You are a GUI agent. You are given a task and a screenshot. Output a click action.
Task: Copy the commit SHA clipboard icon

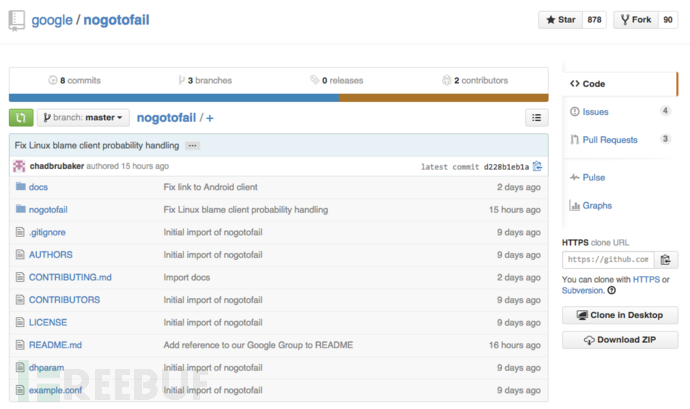[537, 166]
